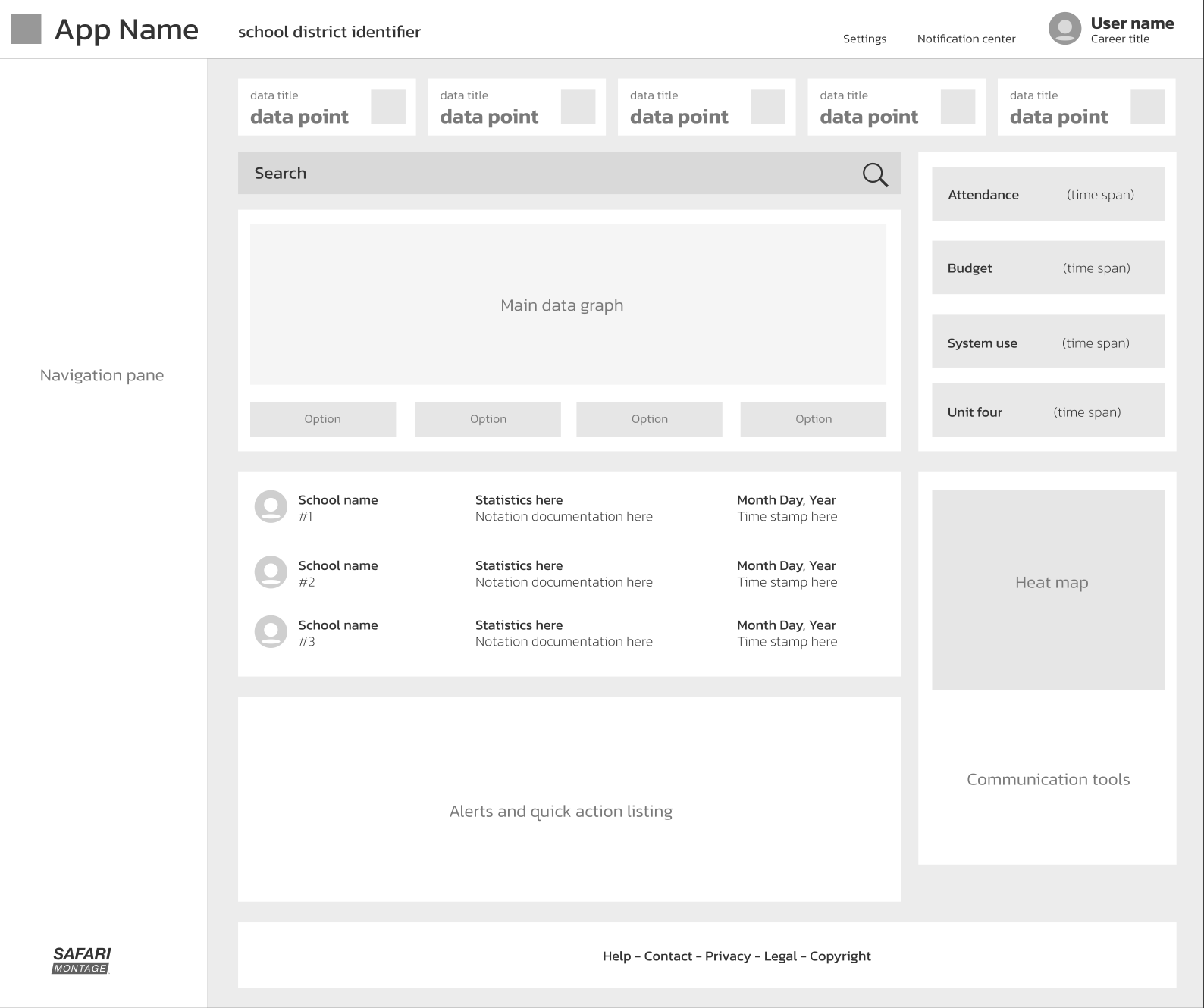Select School name #3 avatar icon
Viewport: 1204px width, 1008px height.
[271, 632]
